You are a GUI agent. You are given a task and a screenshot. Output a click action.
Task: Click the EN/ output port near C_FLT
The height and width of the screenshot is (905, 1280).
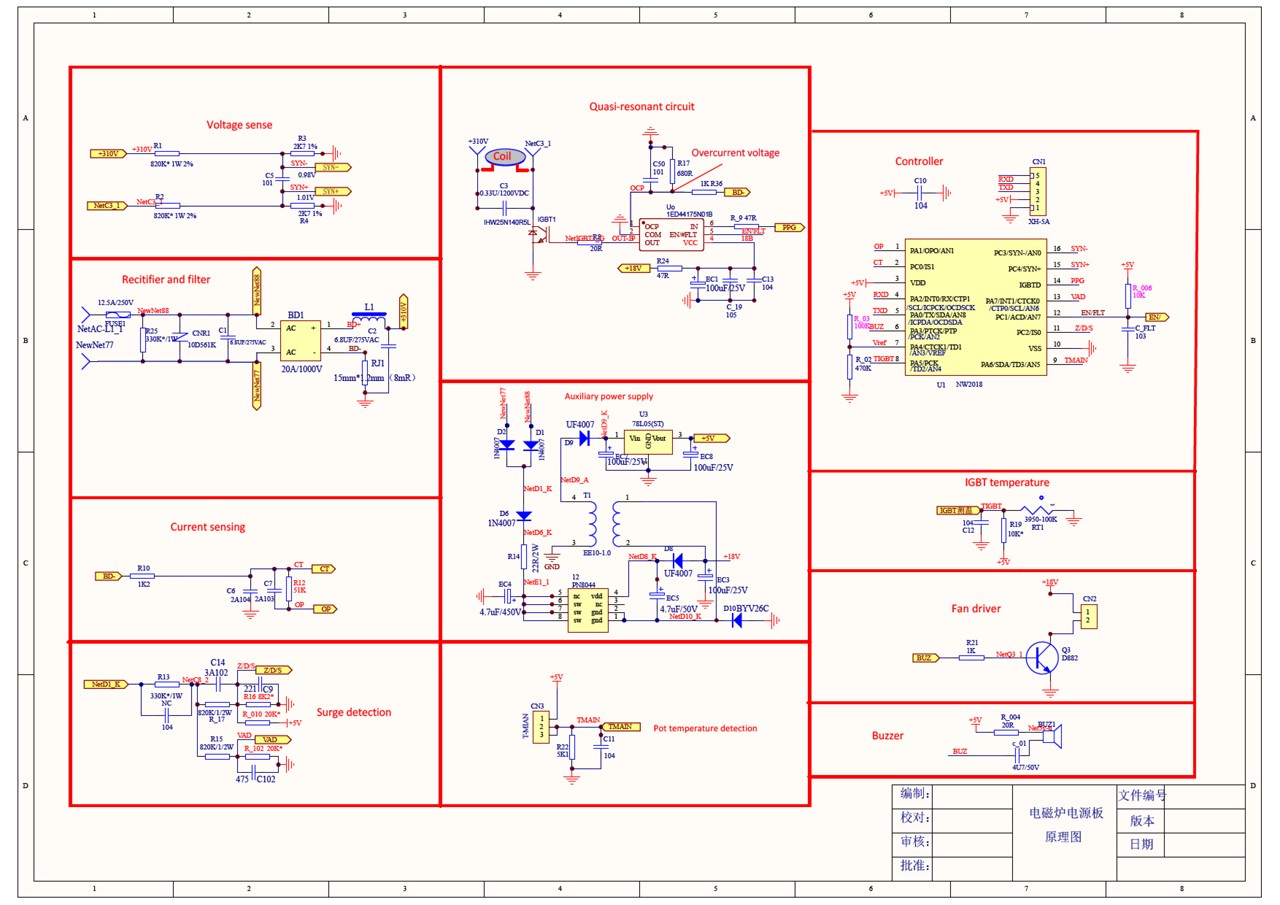coord(1157,317)
